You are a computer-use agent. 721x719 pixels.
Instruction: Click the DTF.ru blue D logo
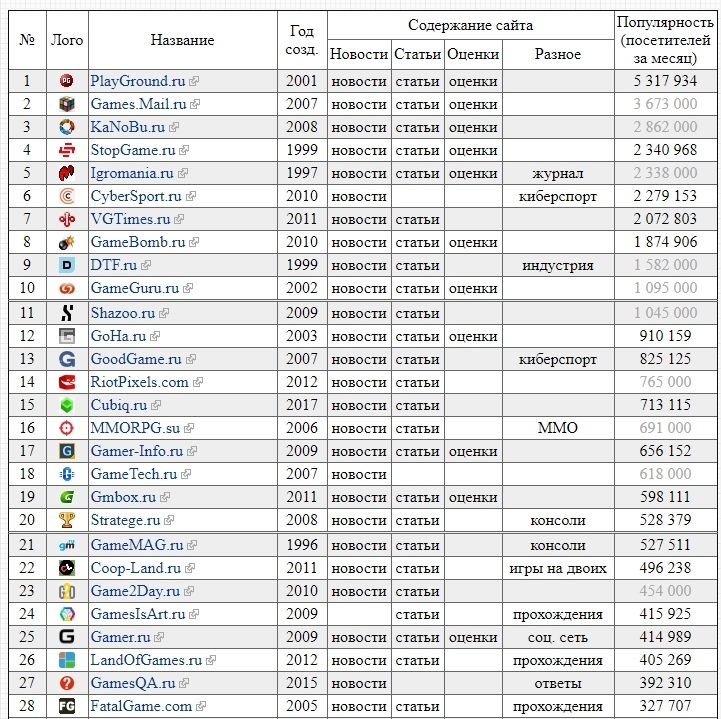(67, 265)
